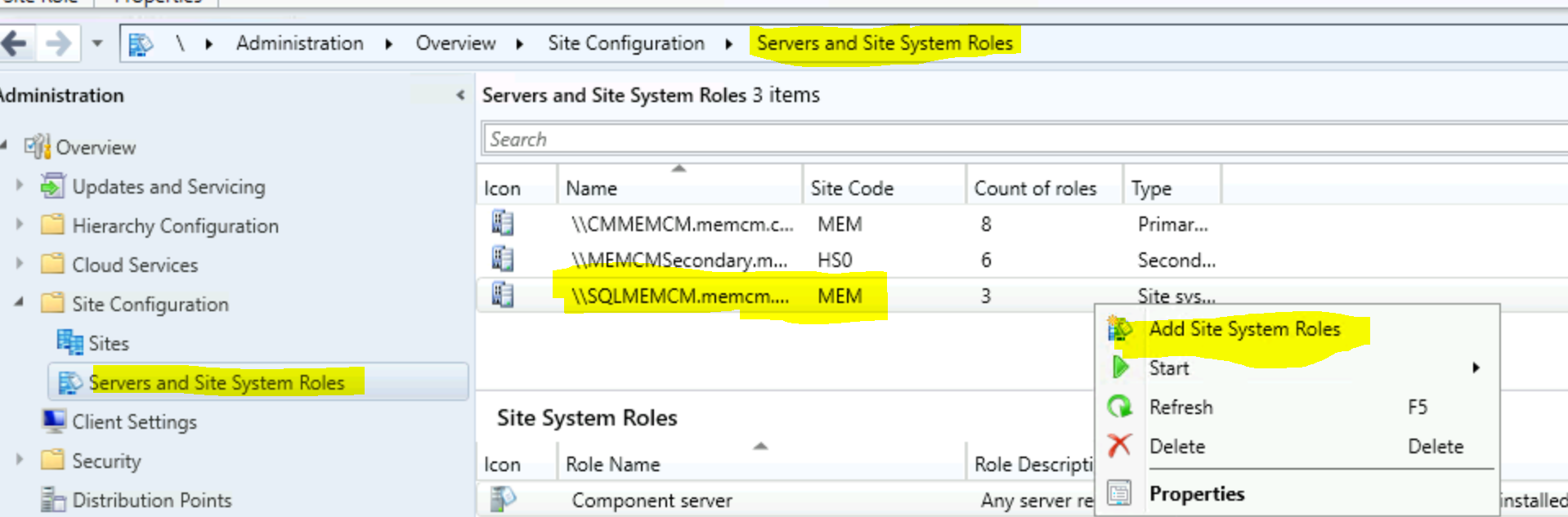Click server icon for CMMEMCM row
This screenshot has width=1568, height=517.
point(503,223)
